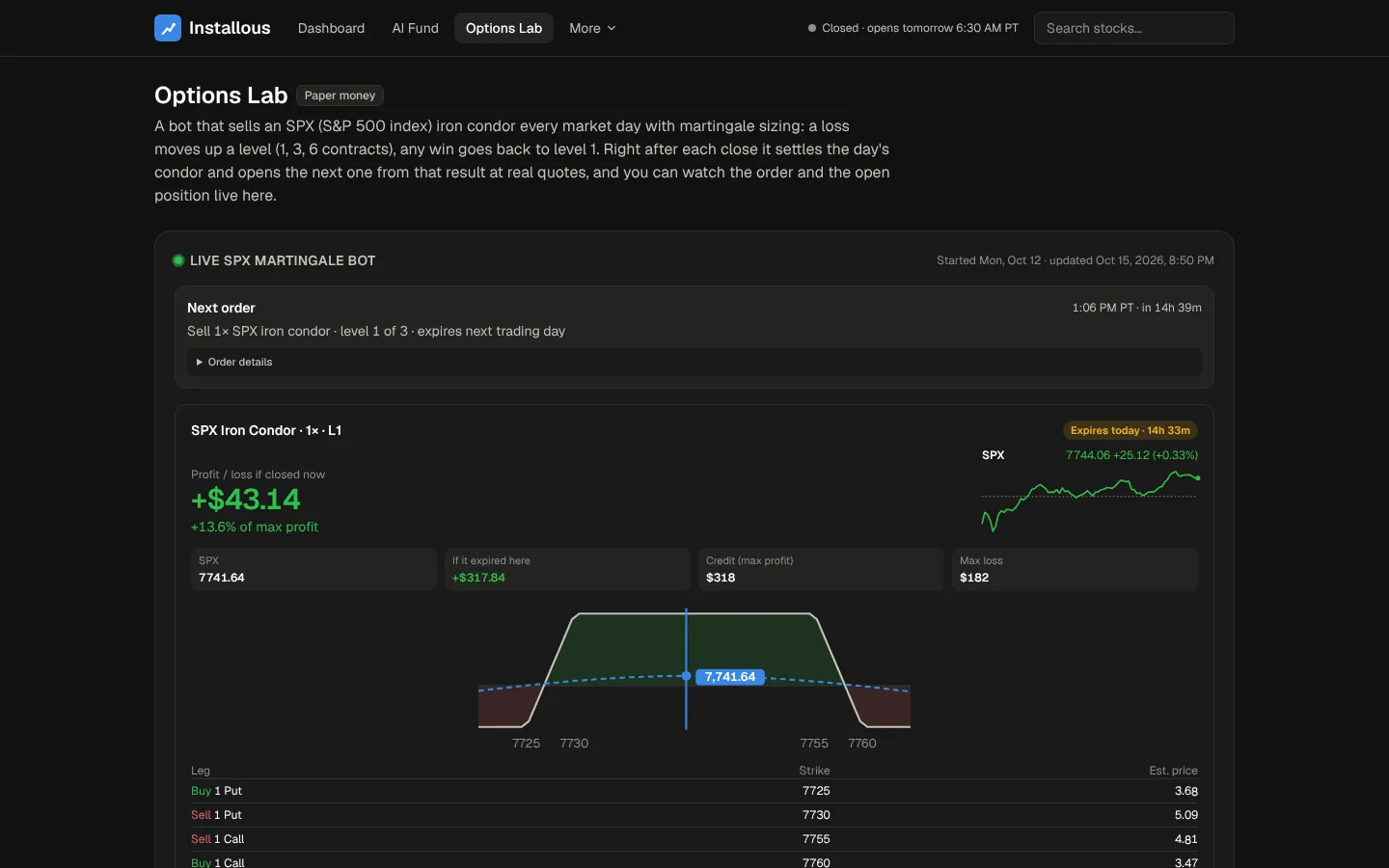Click the 1:06 PM PT countdown text

tap(1136, 308)
